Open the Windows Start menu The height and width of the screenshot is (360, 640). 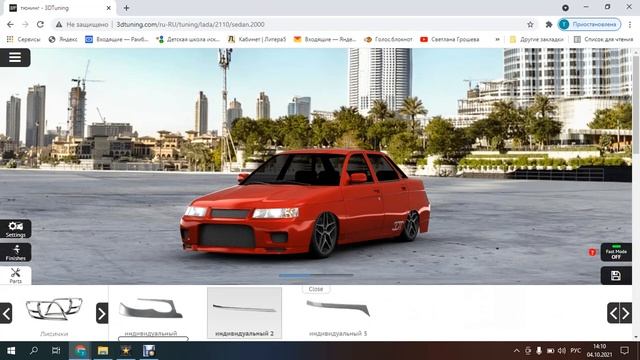[11, 351]
